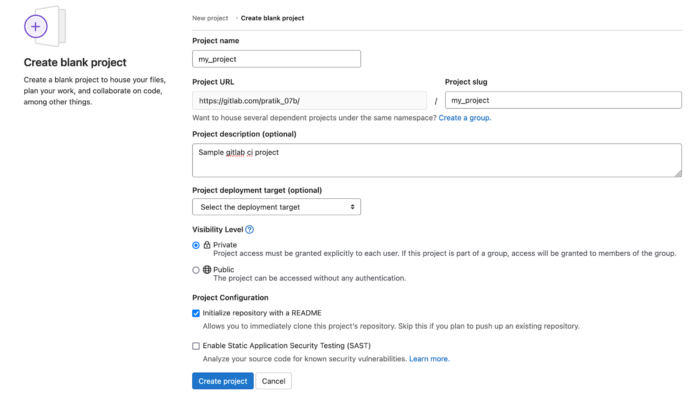Click the deployment target dropdown arrows
700x405 pixels.
pyautogui.click(x=352, y=207)
